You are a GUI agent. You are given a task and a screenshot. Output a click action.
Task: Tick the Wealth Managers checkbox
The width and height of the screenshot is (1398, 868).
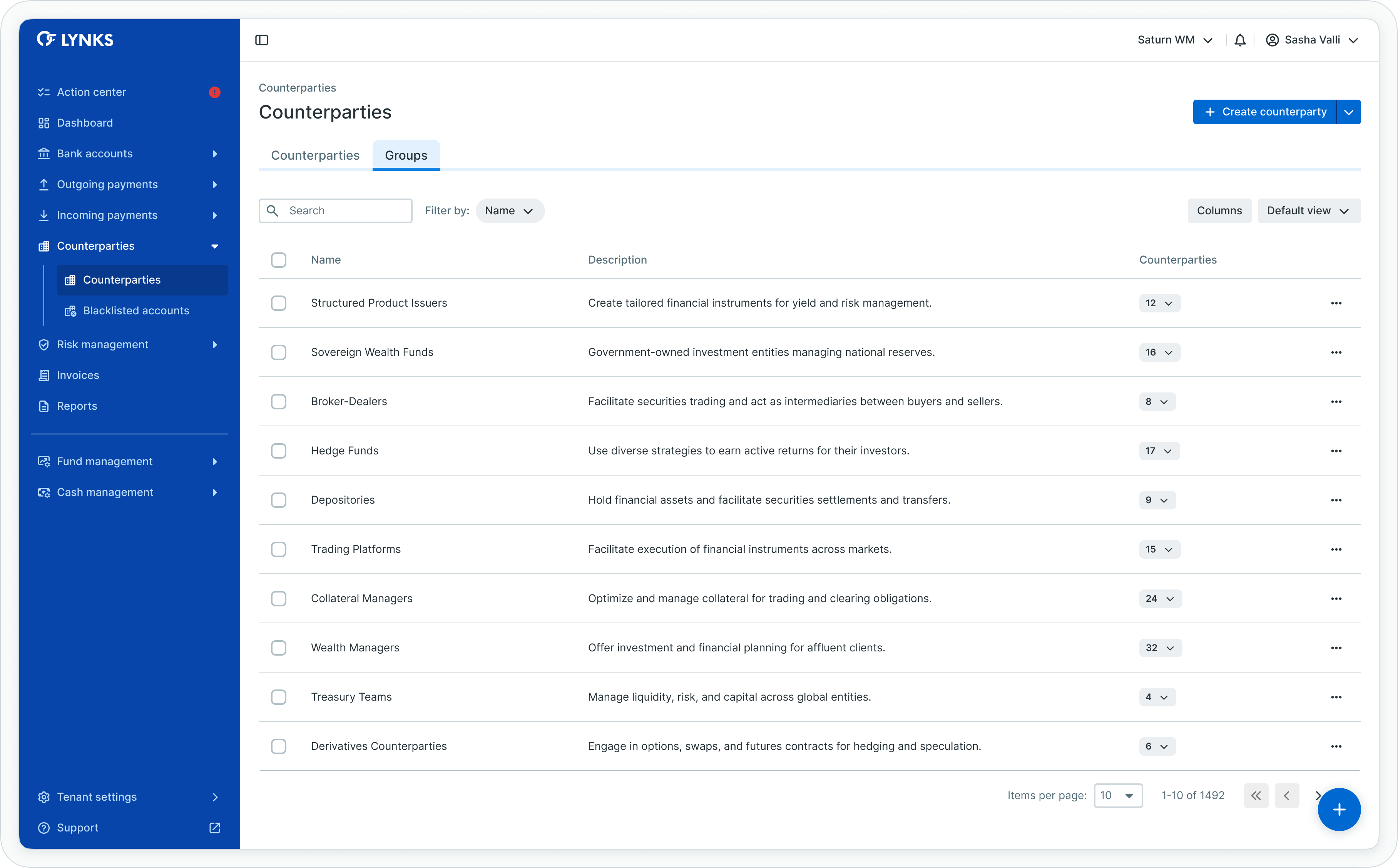(x=278, y=648)
